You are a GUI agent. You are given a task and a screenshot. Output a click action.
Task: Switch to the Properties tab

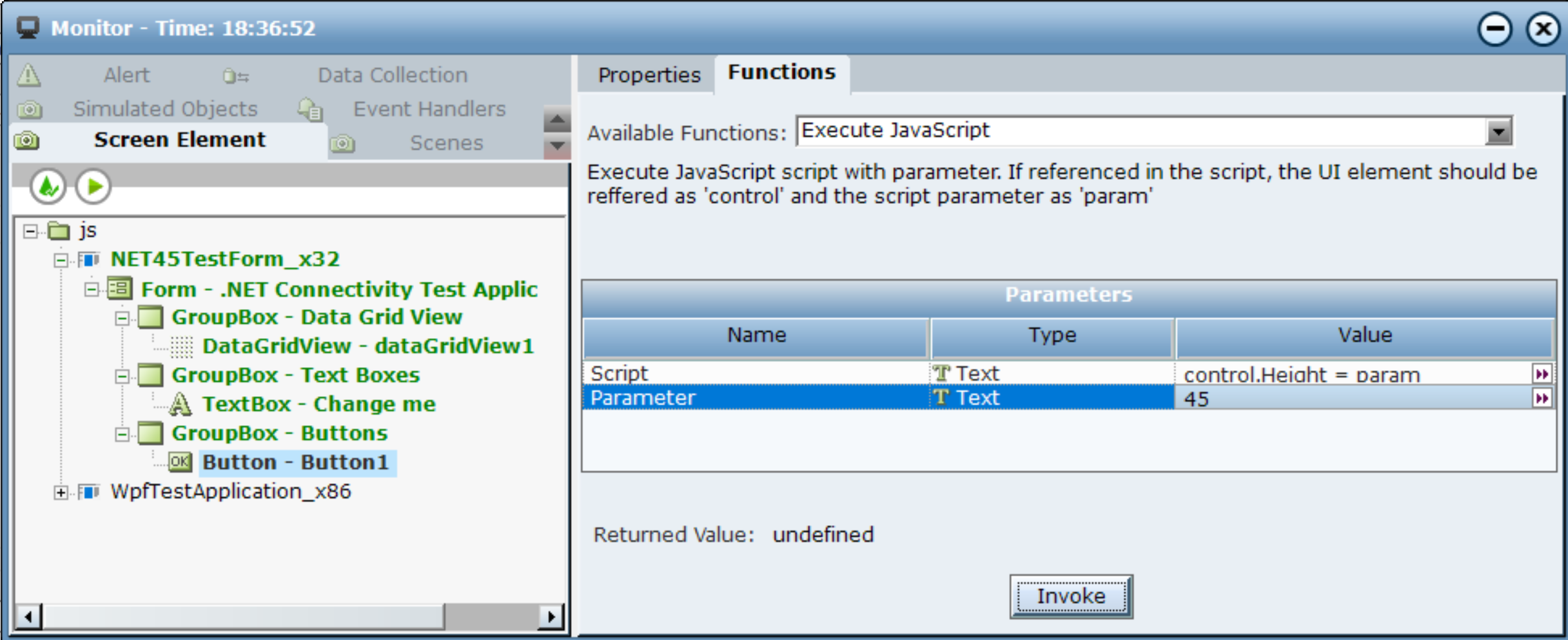point(649,75)
